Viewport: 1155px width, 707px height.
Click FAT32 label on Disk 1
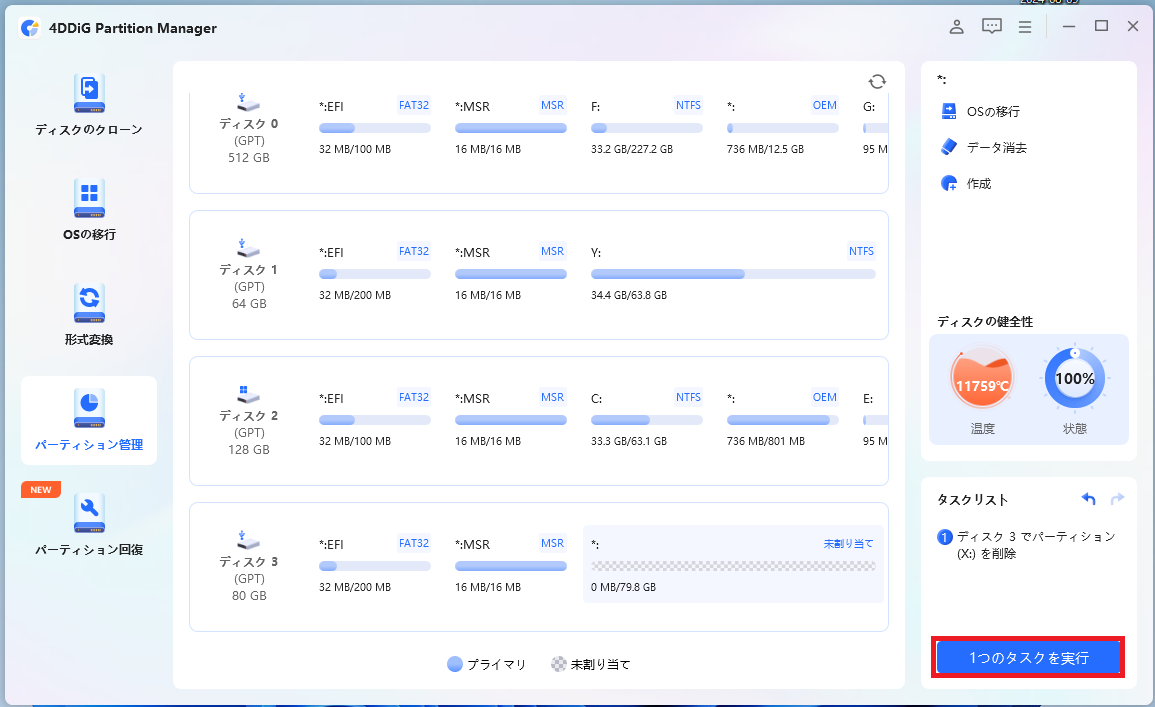click(x=413, y=251)
